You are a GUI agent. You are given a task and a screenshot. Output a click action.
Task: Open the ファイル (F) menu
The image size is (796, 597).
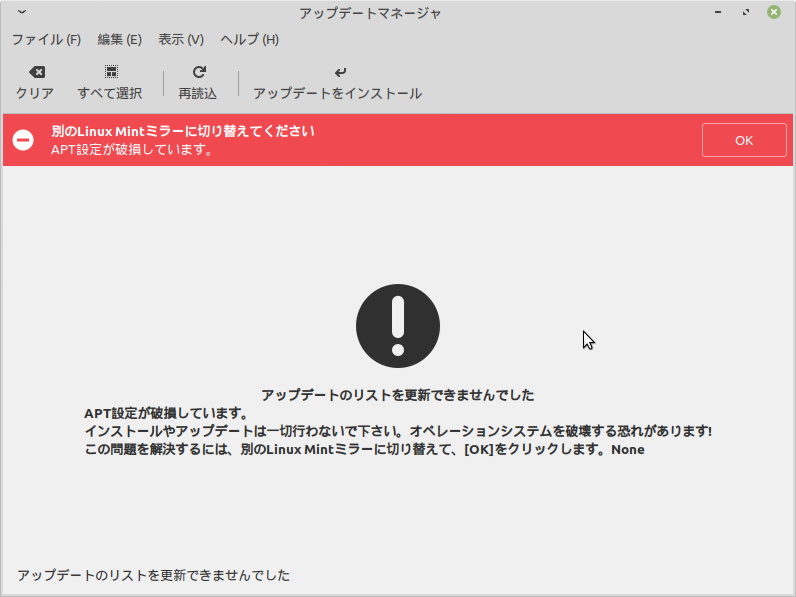point(46,40)
